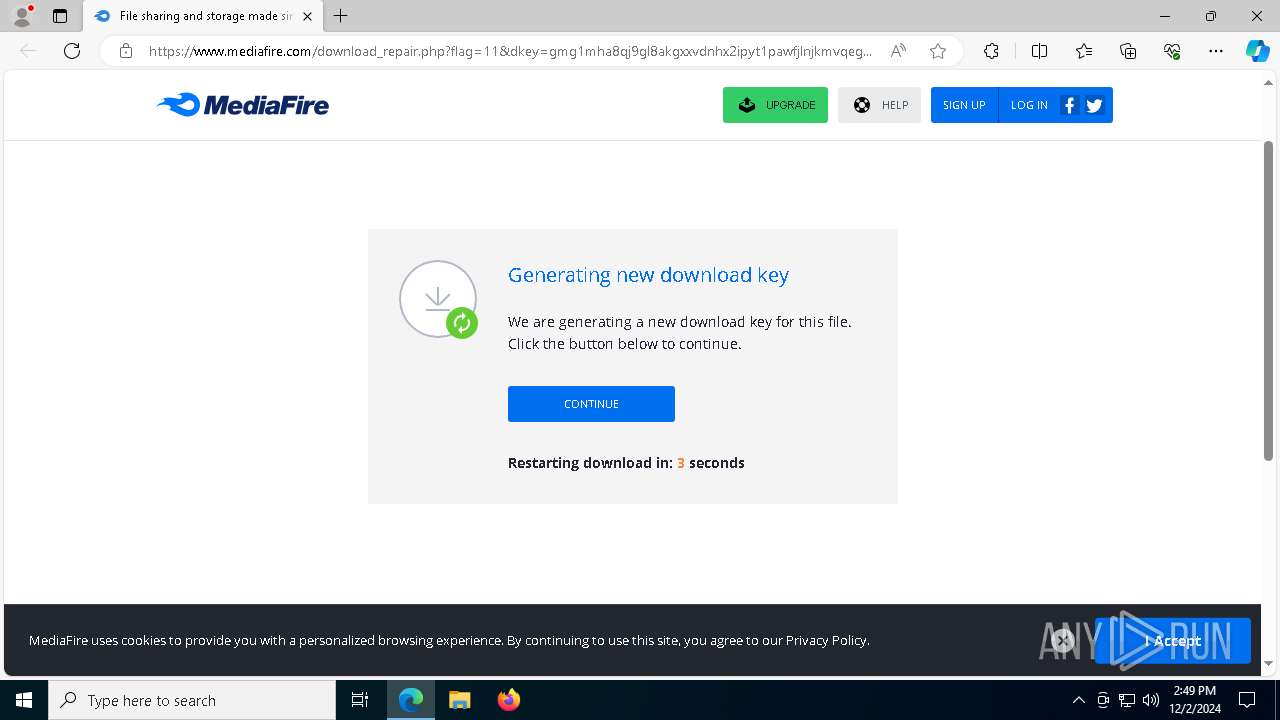This screenshot has height=720, width=1280.
Task: Accept cookies with the Accept button
Action: click(x=1173, y=641)
